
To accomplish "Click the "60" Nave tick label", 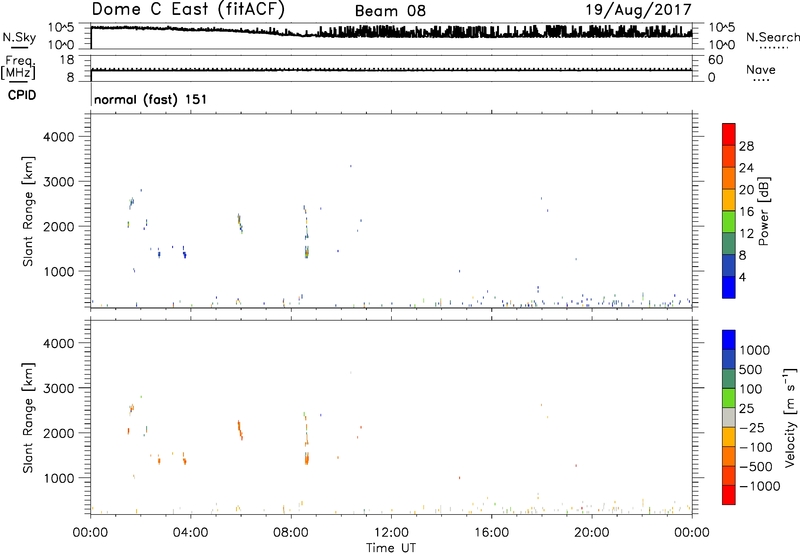I will click(x=715, y=60).
